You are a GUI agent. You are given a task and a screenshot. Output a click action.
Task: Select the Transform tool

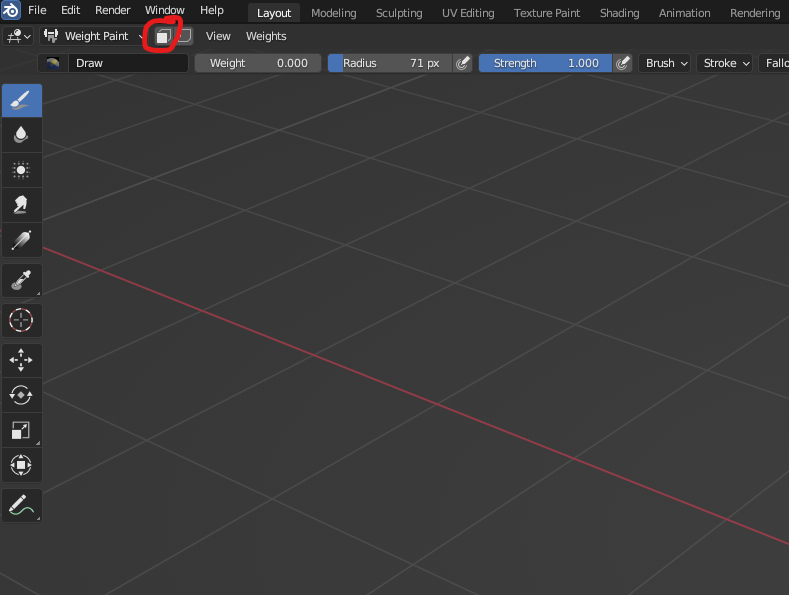tap(22, 465)
